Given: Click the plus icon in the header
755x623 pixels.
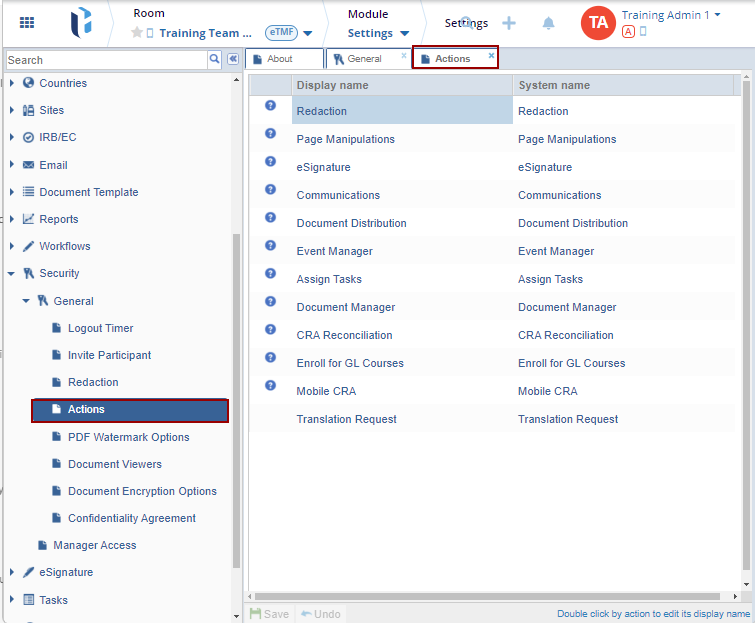Looking at the screenshot, I should (x=509, y=23).
